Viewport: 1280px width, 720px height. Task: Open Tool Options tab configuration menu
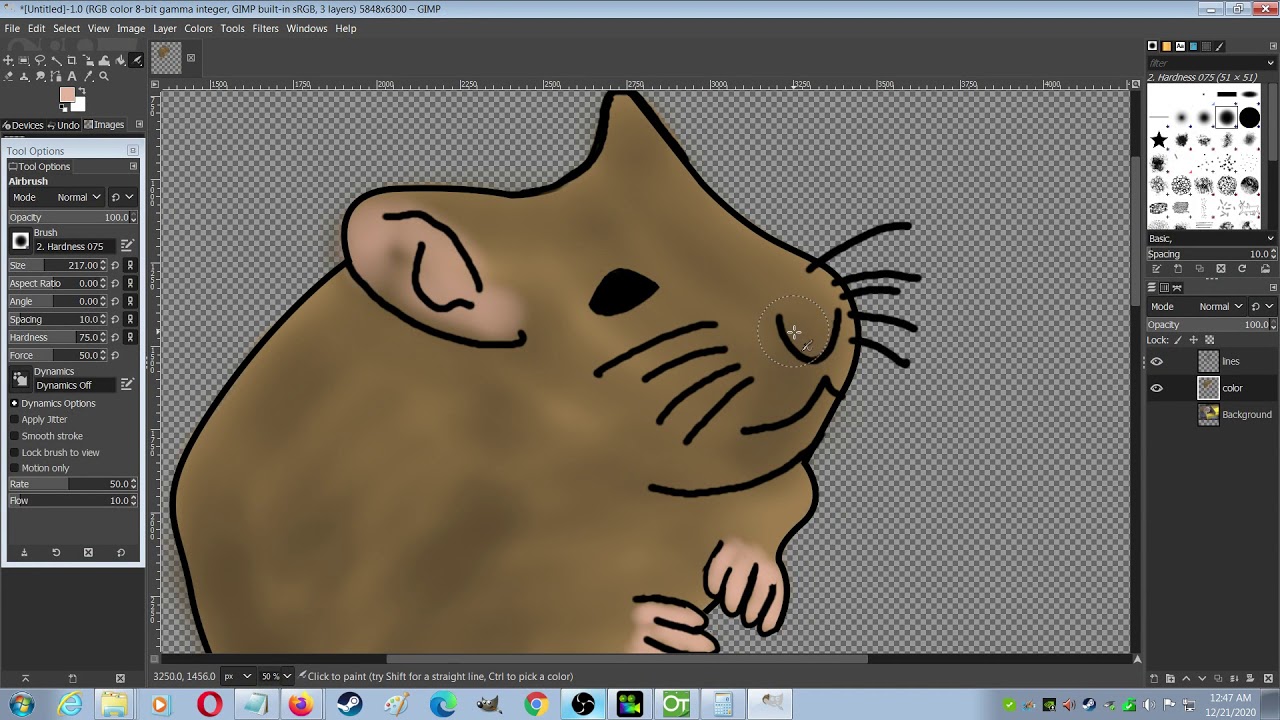(x=133, y=166)
